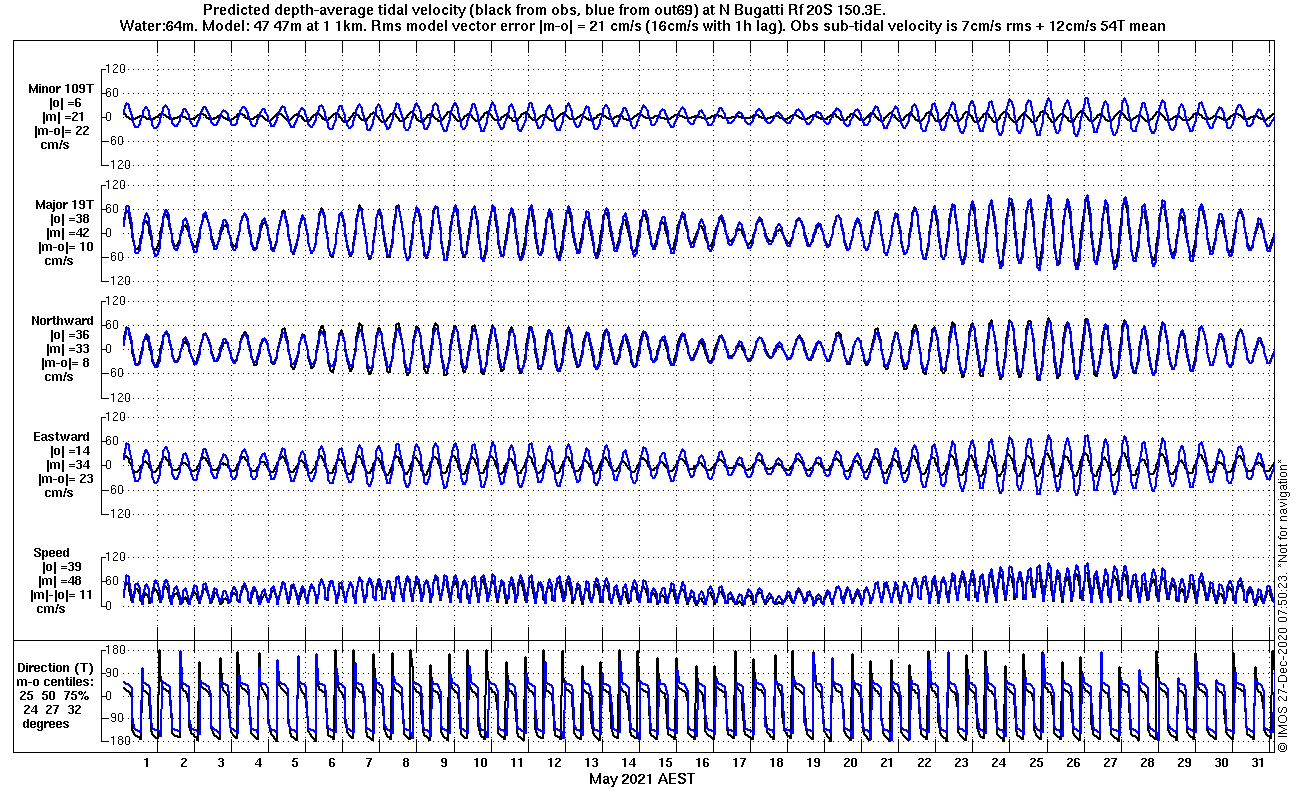Click the subtitle line starting with 'Water:64m. Model'
Screen dimensions: 1300x800
point(641,25)
